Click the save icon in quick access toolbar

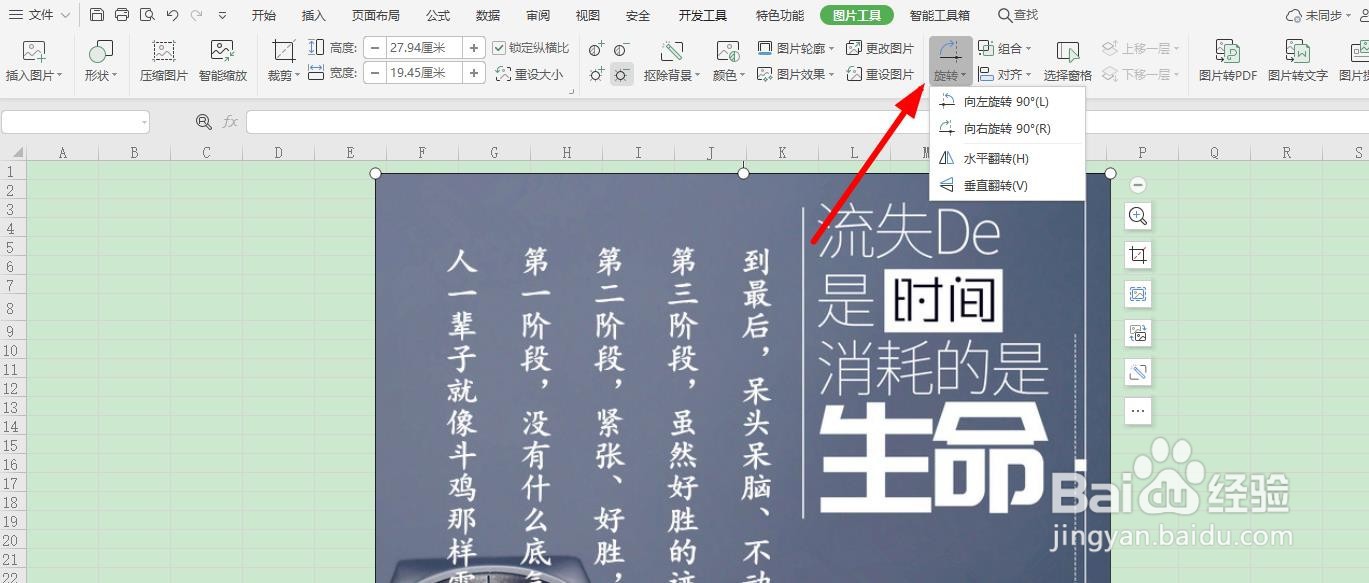click(96, 15)
